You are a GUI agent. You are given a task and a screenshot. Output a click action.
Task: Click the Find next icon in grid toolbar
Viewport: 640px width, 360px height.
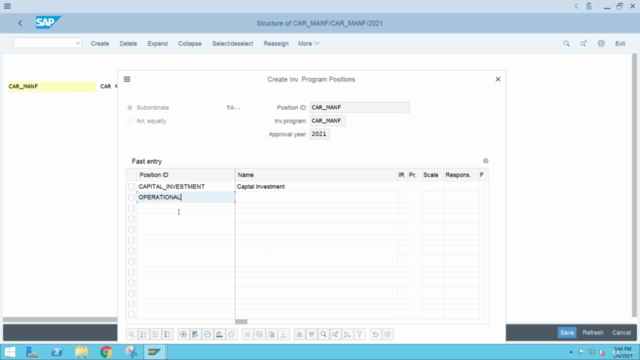pyautogui.click(x=335, y=334)
